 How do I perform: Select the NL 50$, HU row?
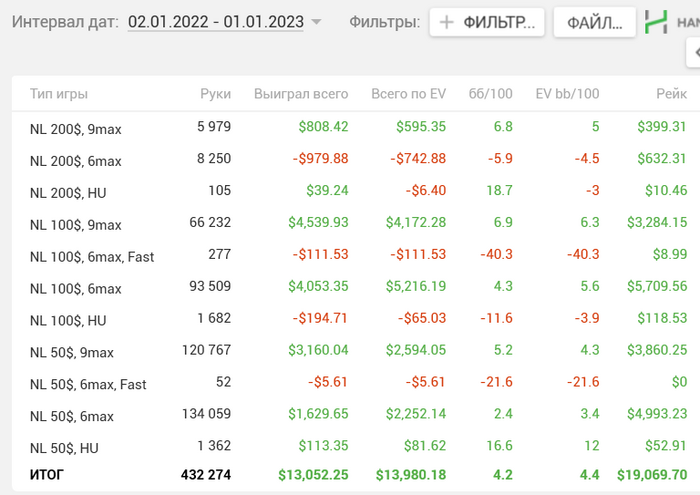point(356,446)
